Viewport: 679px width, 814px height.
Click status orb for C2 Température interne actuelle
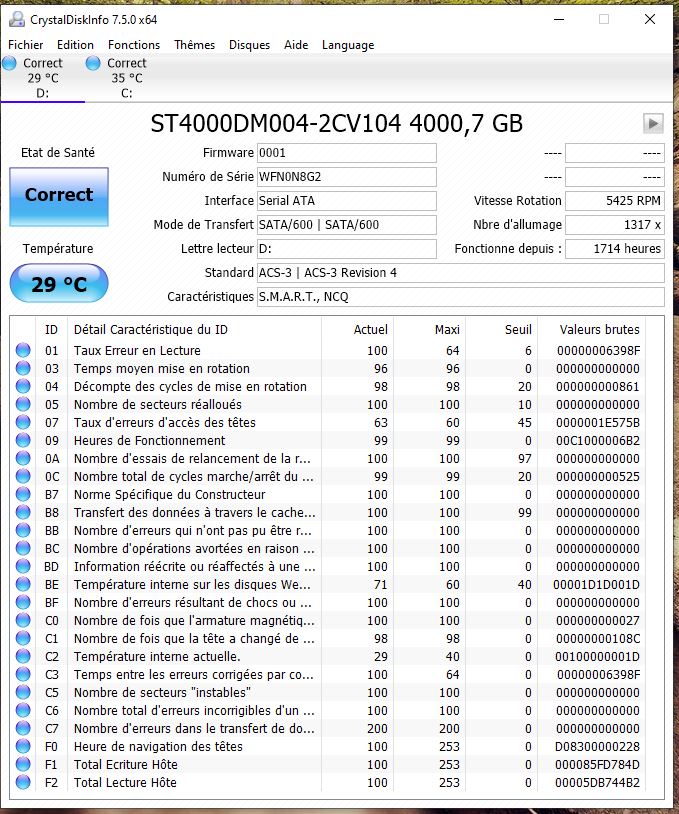pos(23,656)
